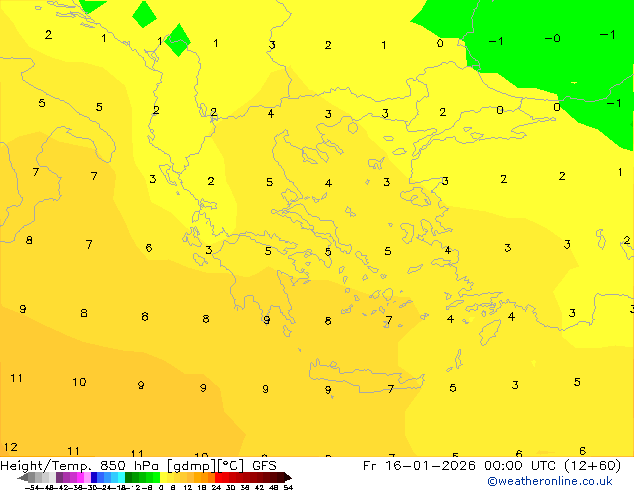This screenshot has height=490, width=634.
Task: Click the outline of Crete island
Action: (x=366, y=376)
